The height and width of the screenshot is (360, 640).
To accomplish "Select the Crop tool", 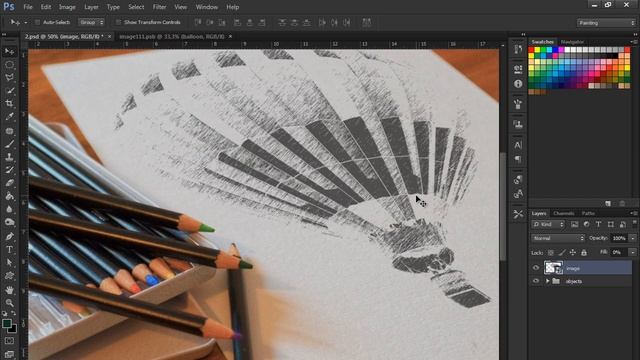I will tap(9, 103).
